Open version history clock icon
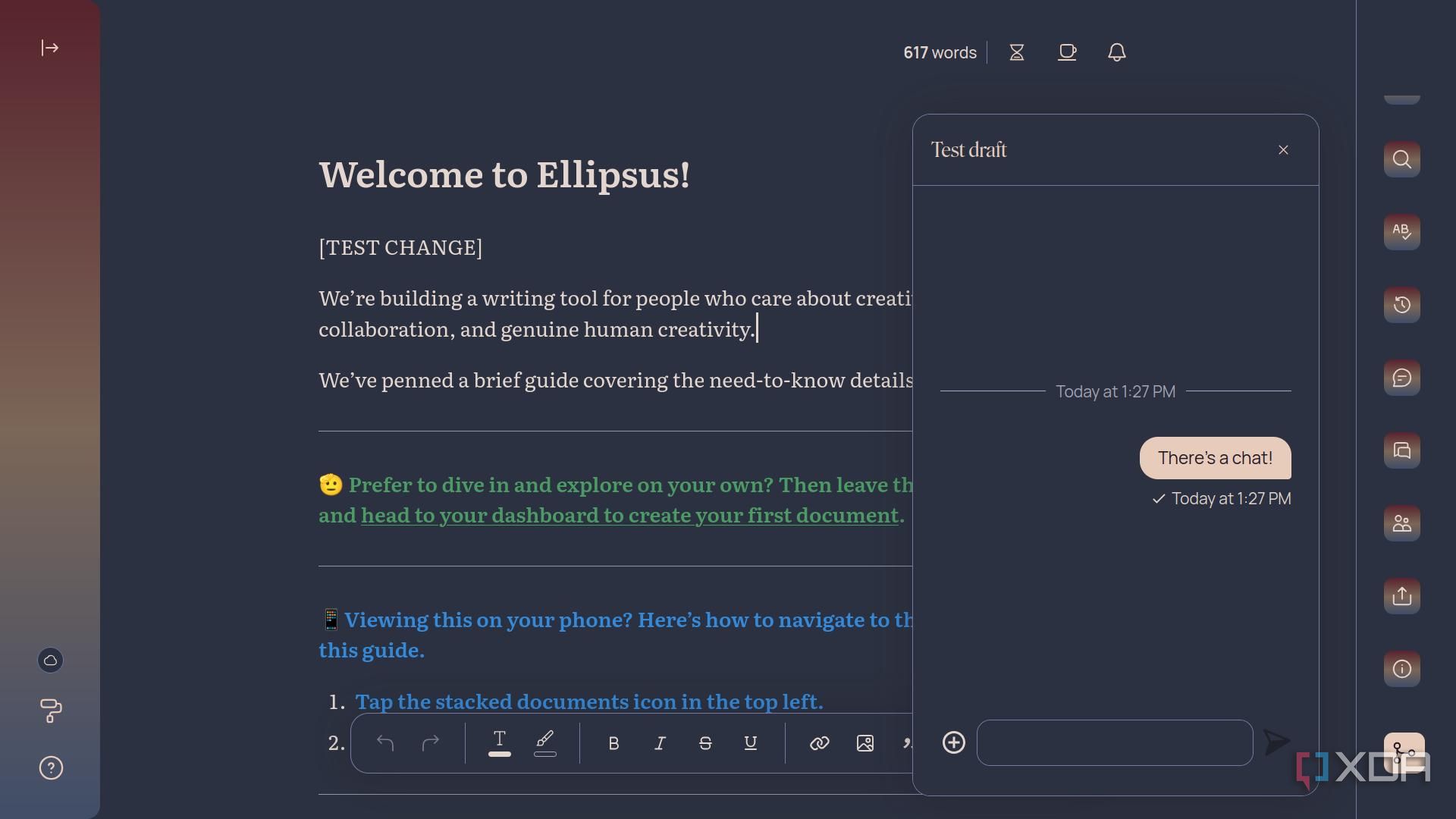This screenshot has height=819, width=1456. pos(1402,305)
